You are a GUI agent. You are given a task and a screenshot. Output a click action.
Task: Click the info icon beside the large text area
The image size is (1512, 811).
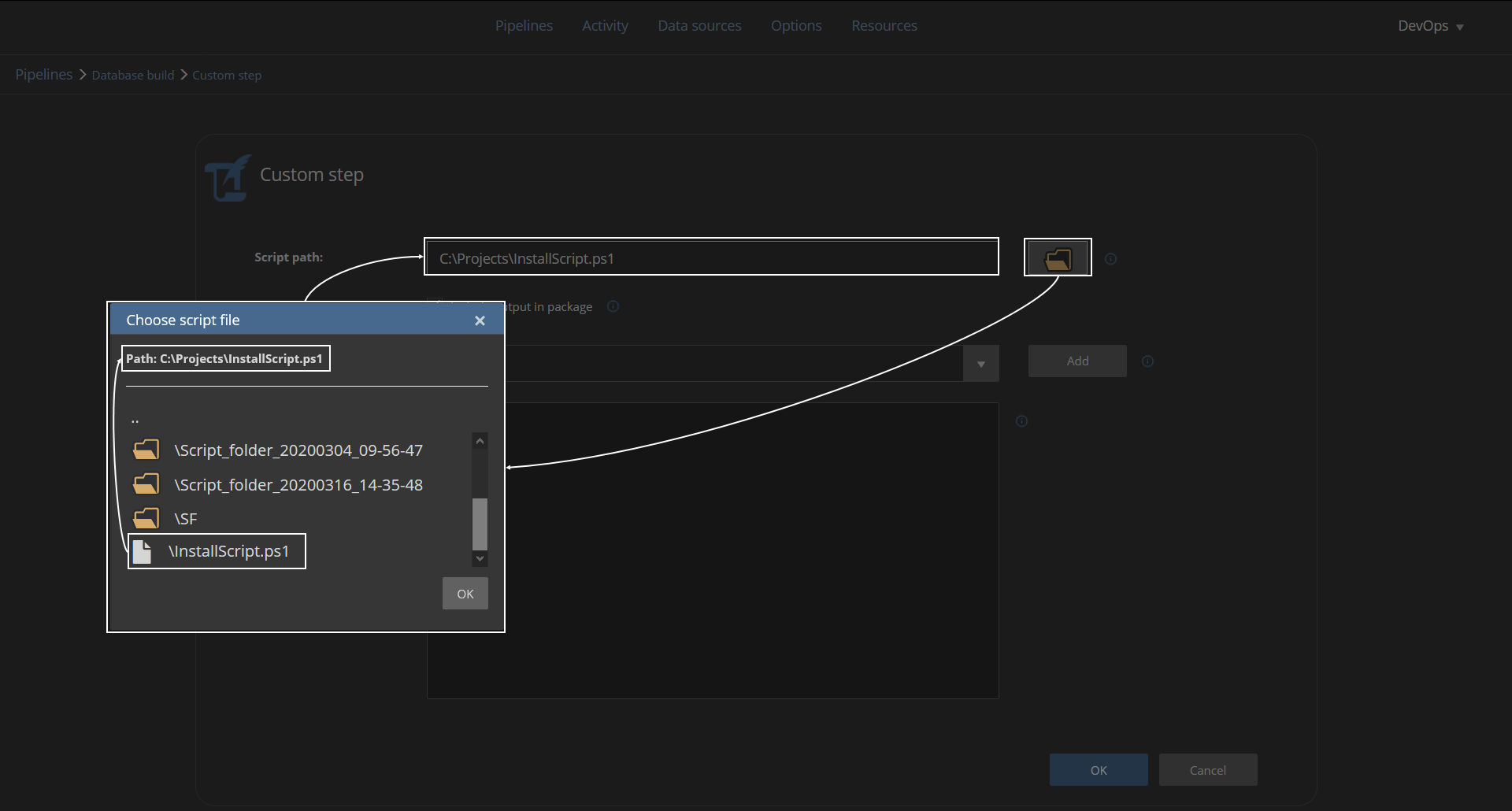[x=1021, y=421]
